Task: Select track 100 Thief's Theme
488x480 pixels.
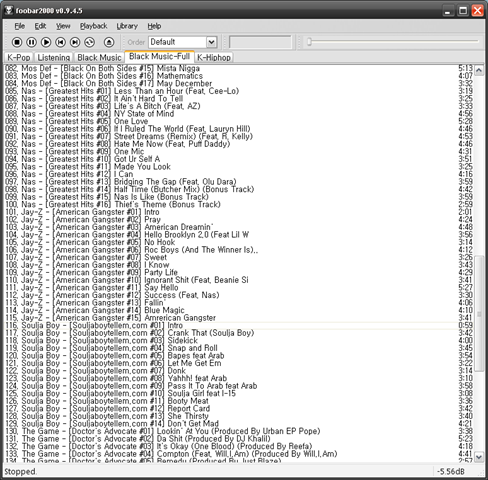Action: pos(239,205)
